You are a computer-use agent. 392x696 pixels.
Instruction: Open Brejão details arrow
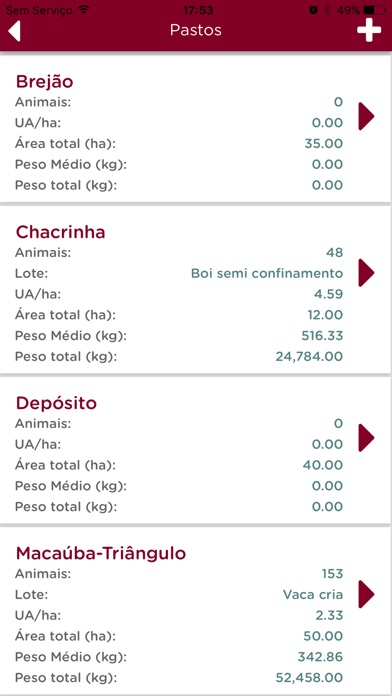coord(366,117)
